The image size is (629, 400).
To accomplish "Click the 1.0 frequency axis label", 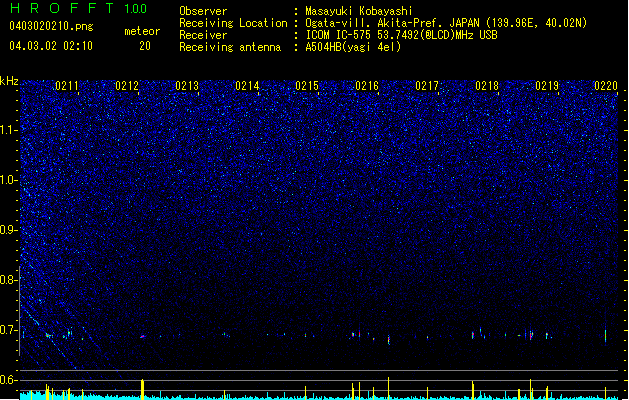I will pos(8,180).
